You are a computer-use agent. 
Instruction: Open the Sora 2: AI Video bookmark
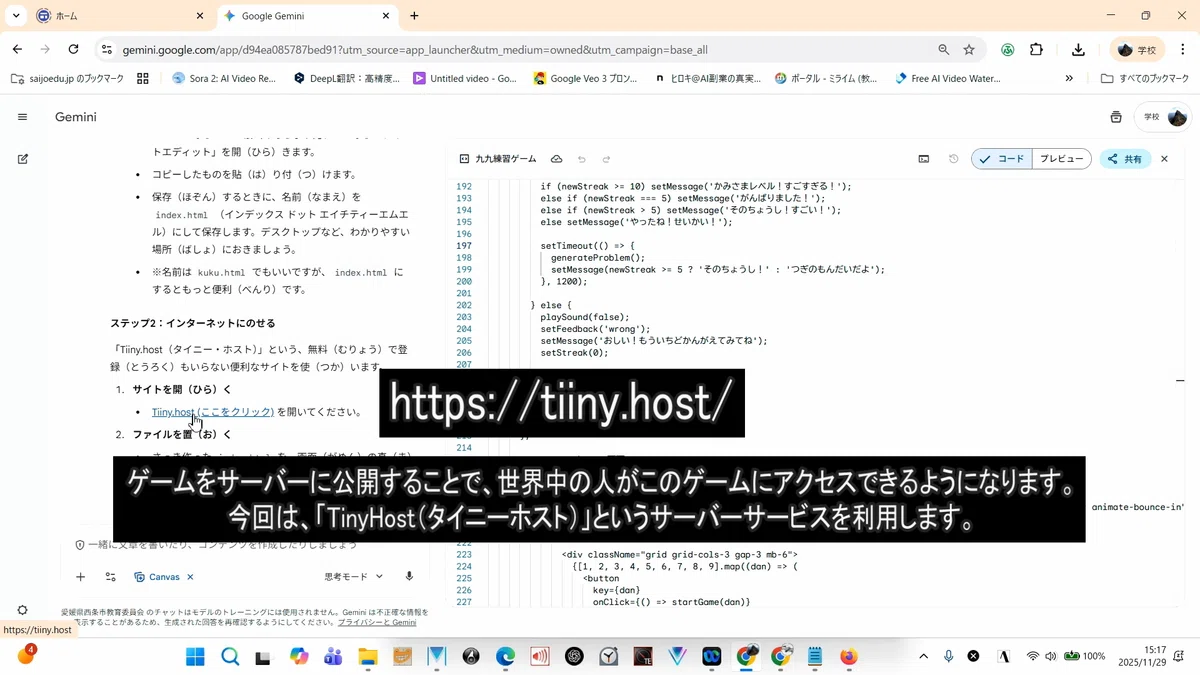click(x=224, y=78)
